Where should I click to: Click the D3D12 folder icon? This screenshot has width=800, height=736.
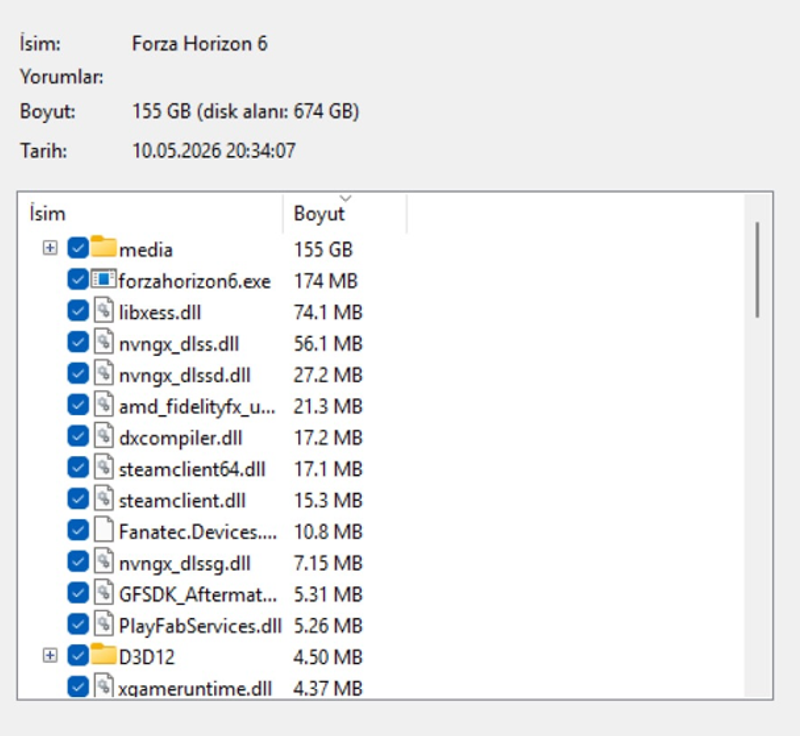[104, 654]
